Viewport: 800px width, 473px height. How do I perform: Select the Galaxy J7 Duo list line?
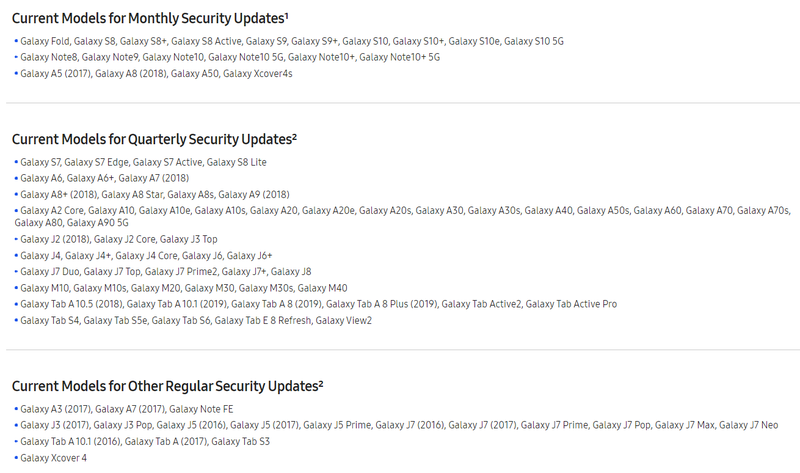point(163,271)
